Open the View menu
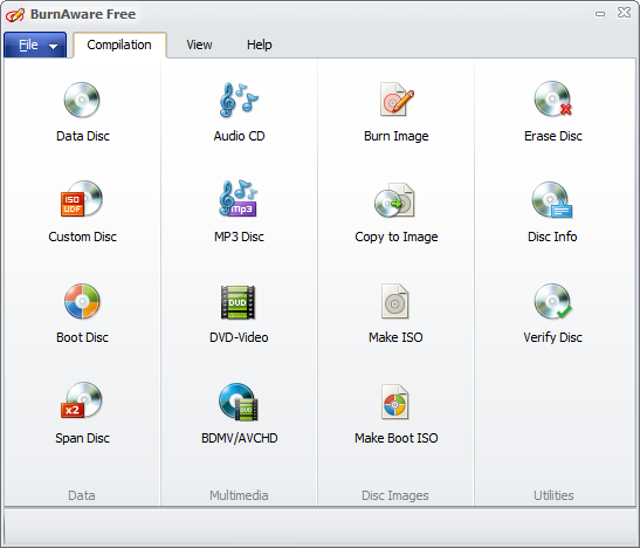The height and width of the screenshot is (548, 640). pos(199,44)
